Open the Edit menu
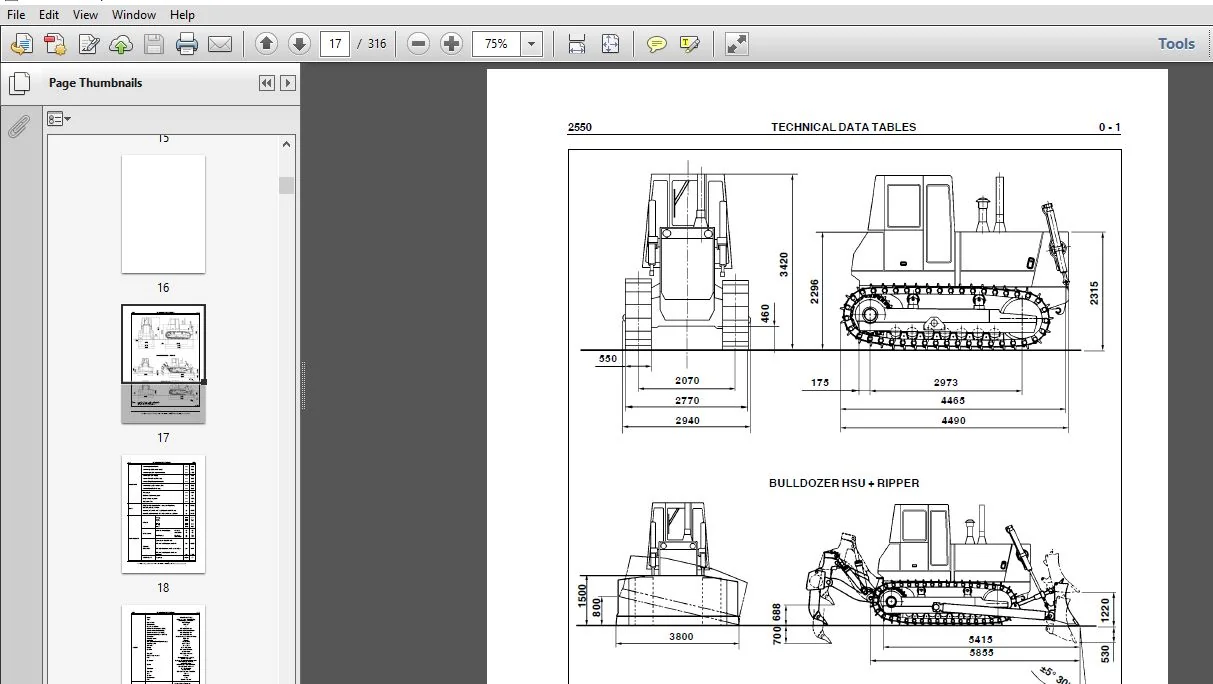 click(x=49, y=15)
